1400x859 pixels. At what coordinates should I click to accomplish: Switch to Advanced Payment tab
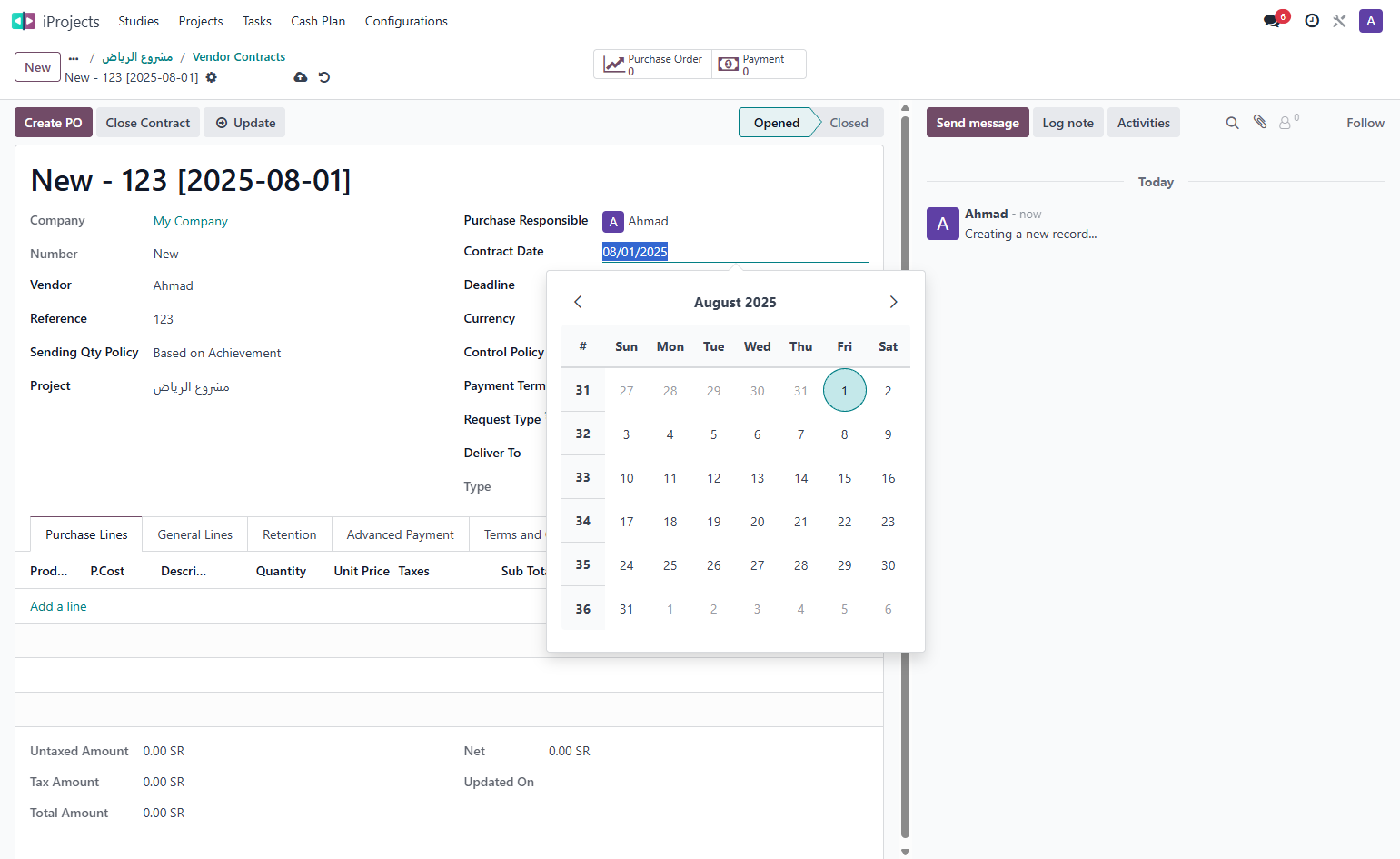click(x=401, y=534)
